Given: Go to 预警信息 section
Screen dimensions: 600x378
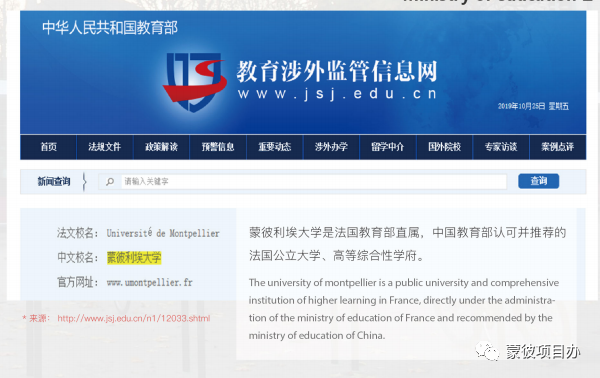Looking at the screenshot, I should pyautogui.click(x=218, y=147).
